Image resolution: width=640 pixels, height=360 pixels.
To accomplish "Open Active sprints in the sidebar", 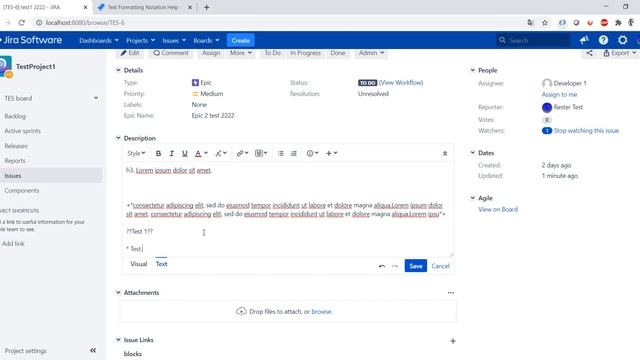I will (22, 131).
